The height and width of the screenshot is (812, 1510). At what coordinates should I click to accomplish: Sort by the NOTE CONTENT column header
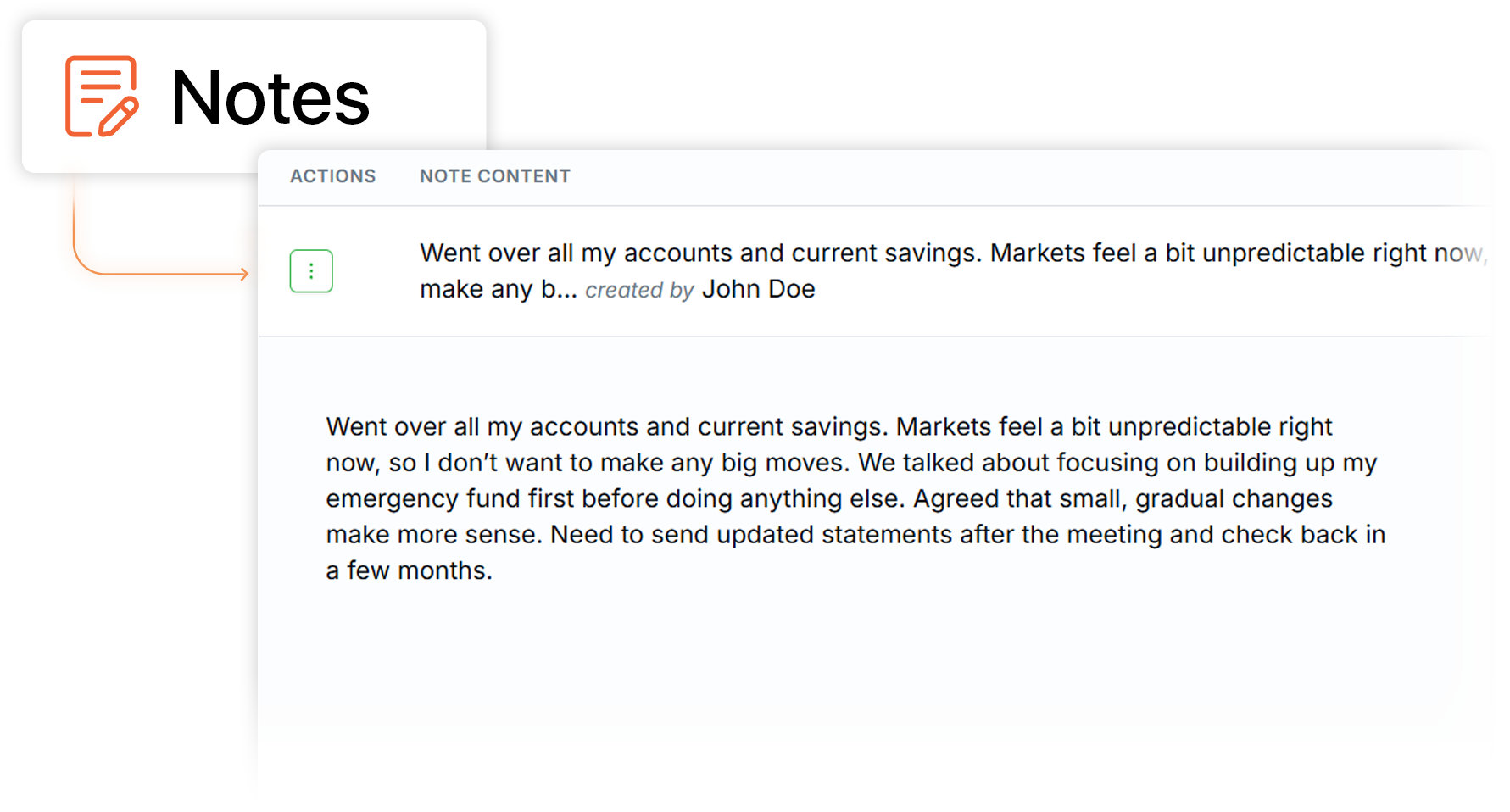[x=494, y=176]
